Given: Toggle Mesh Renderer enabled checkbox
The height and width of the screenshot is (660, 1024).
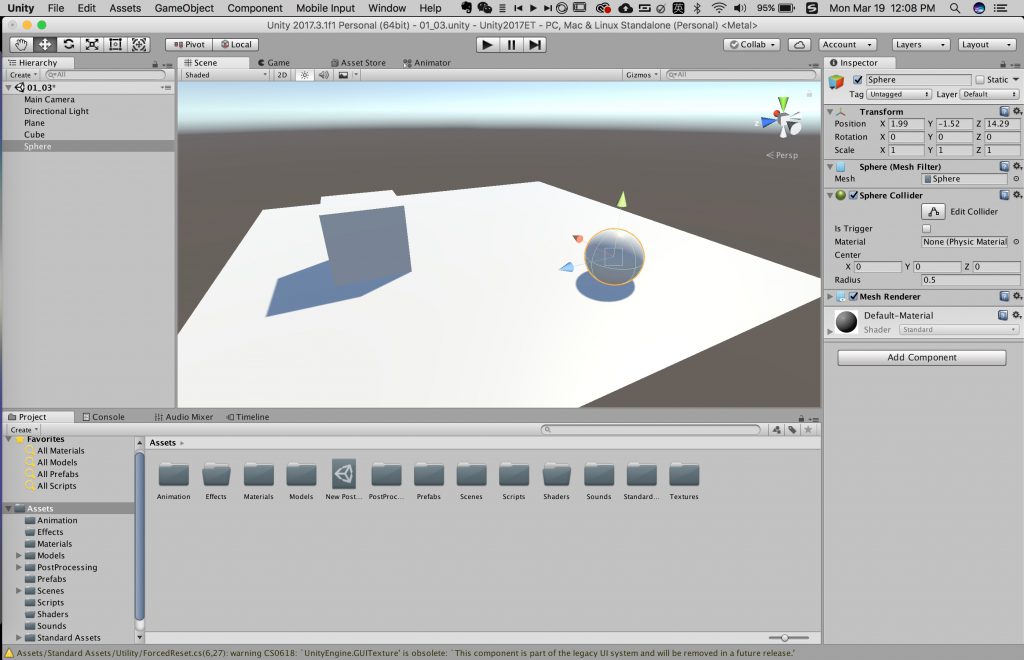Looking at the screenshot, I should [x=853, y=296].
